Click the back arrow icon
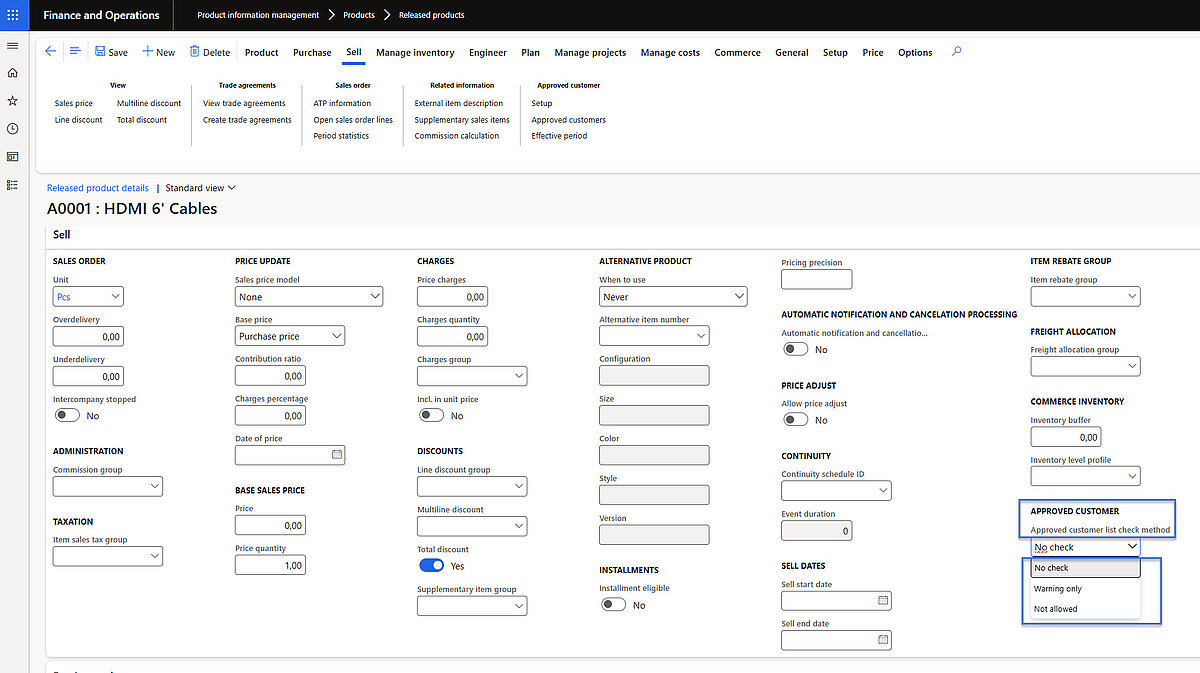 point(51,51)
